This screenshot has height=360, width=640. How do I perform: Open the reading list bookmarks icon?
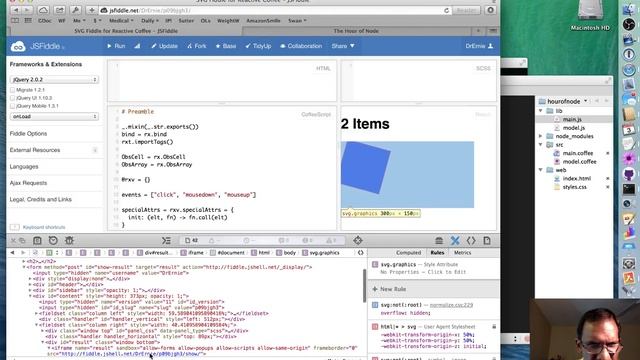(x=15, y=20)
